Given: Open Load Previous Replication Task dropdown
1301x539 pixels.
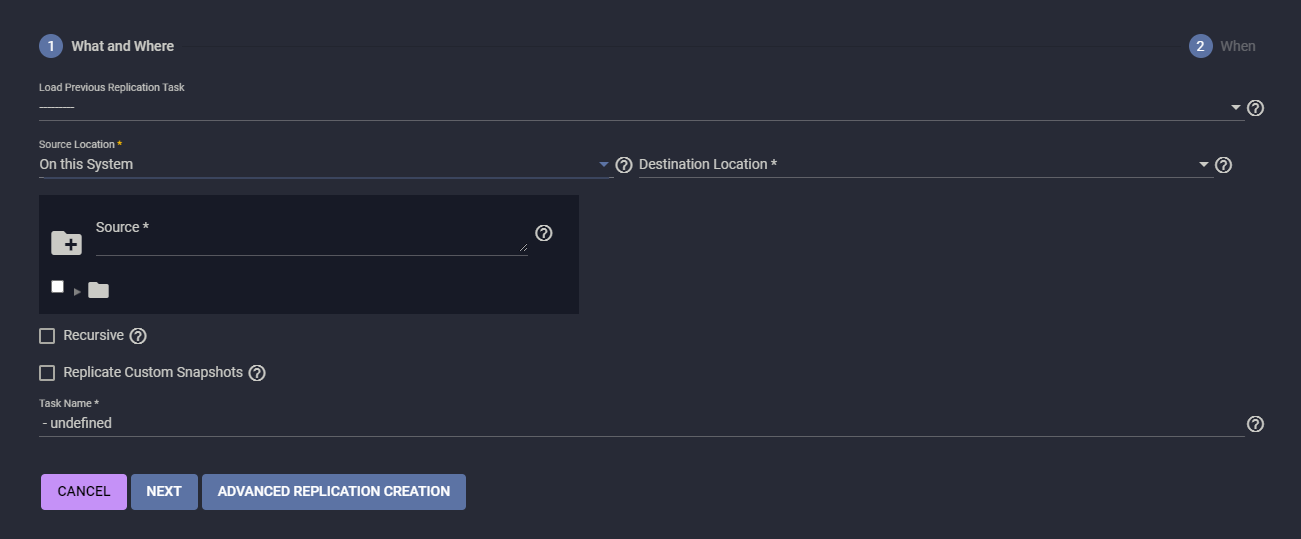Looking at the screenshot, I should pos(640,106).
